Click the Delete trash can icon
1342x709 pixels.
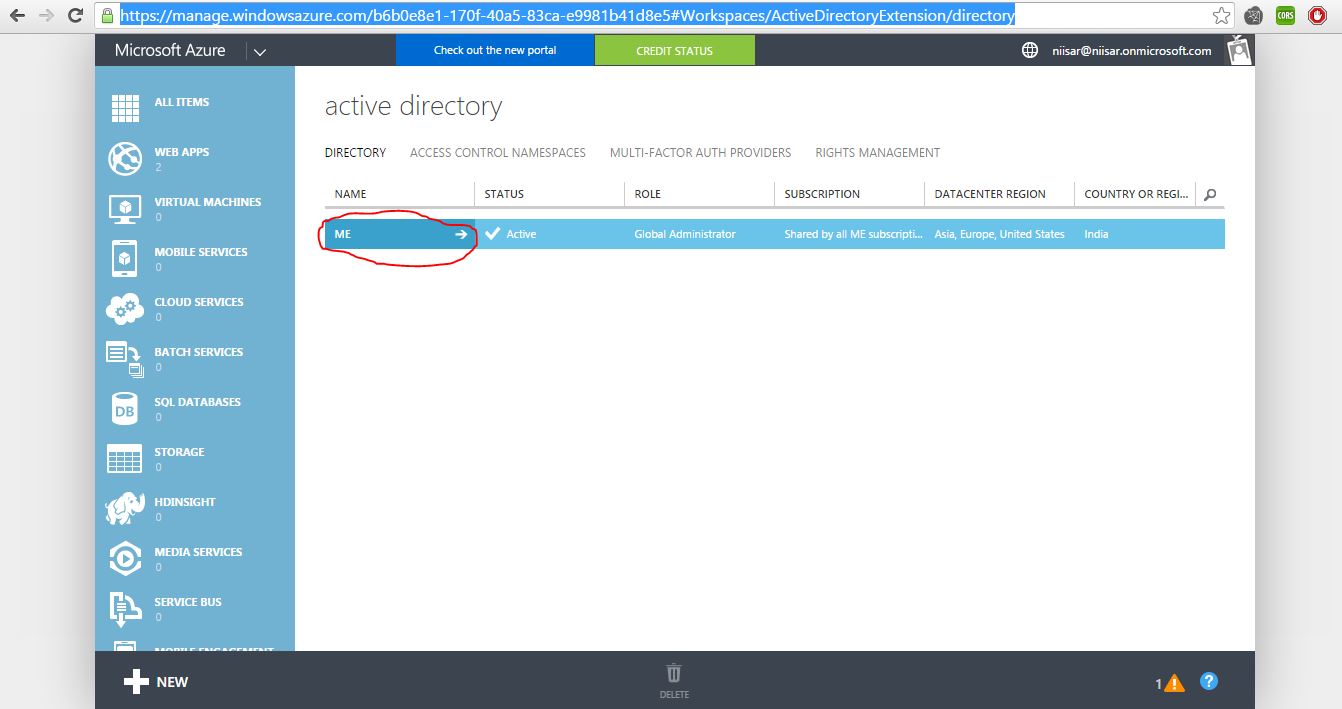click(674, 673)
